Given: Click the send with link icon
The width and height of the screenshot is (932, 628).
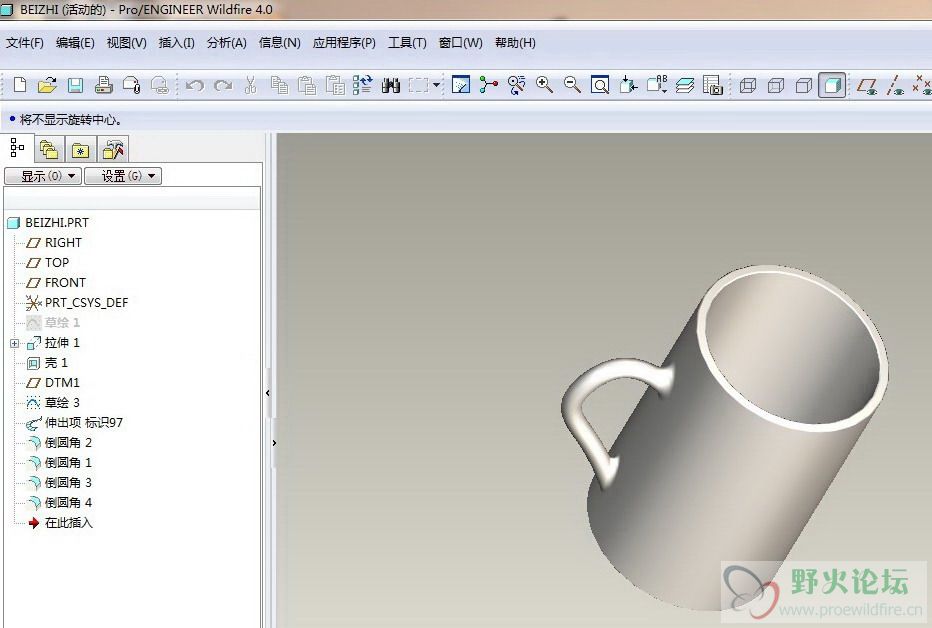Looking at the screenshot, I should click(159, 85).
